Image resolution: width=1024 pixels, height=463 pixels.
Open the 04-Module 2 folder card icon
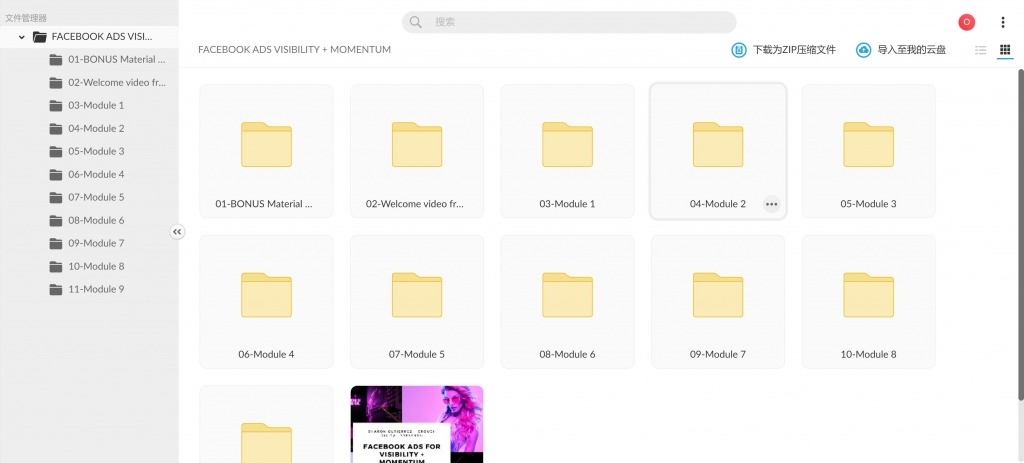(718, 144)
